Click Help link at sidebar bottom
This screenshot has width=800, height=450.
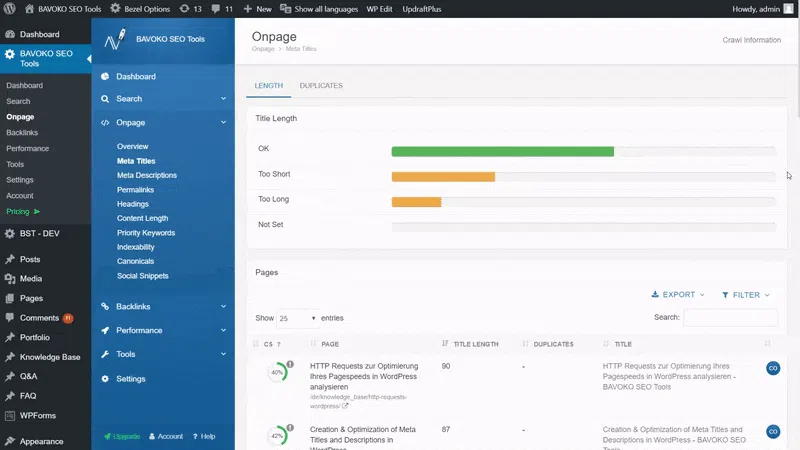204,437
